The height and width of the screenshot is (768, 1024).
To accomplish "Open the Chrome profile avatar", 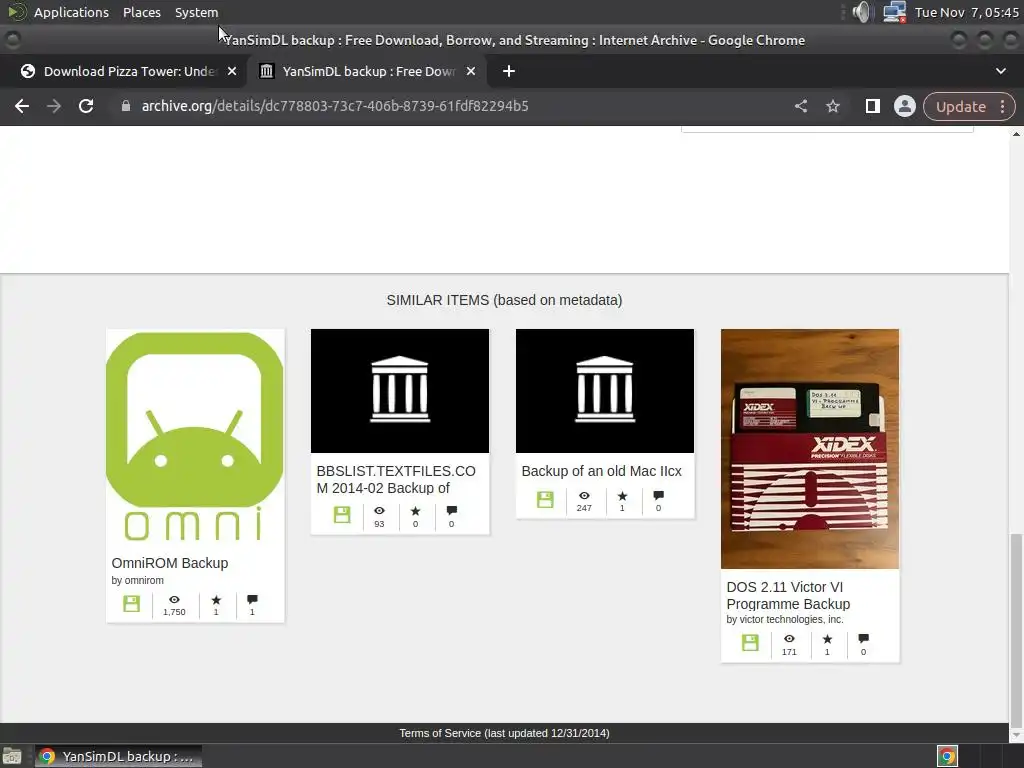I will click(x=904, y=106).
